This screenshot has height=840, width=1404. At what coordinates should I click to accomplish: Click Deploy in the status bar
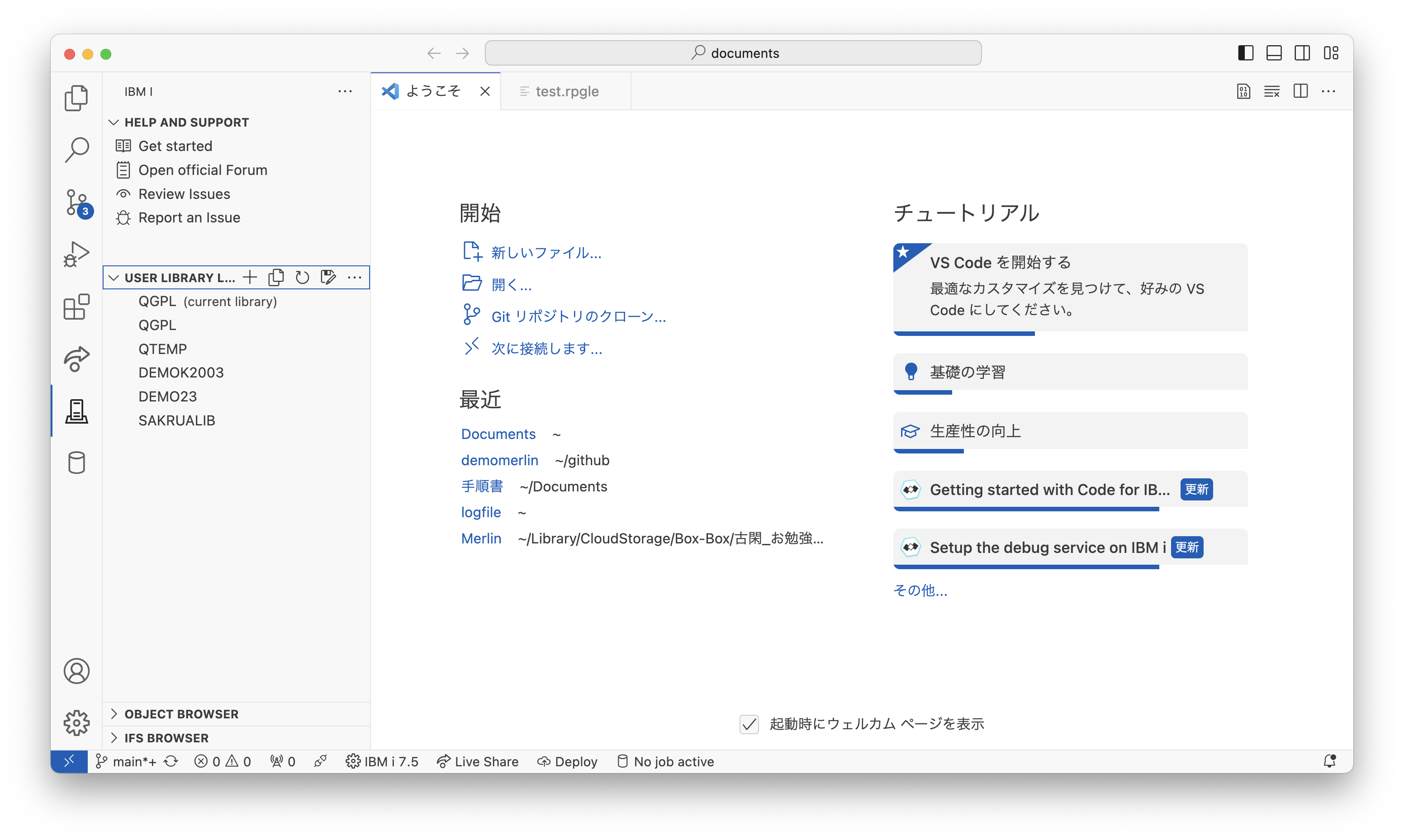tap(567, 761)
